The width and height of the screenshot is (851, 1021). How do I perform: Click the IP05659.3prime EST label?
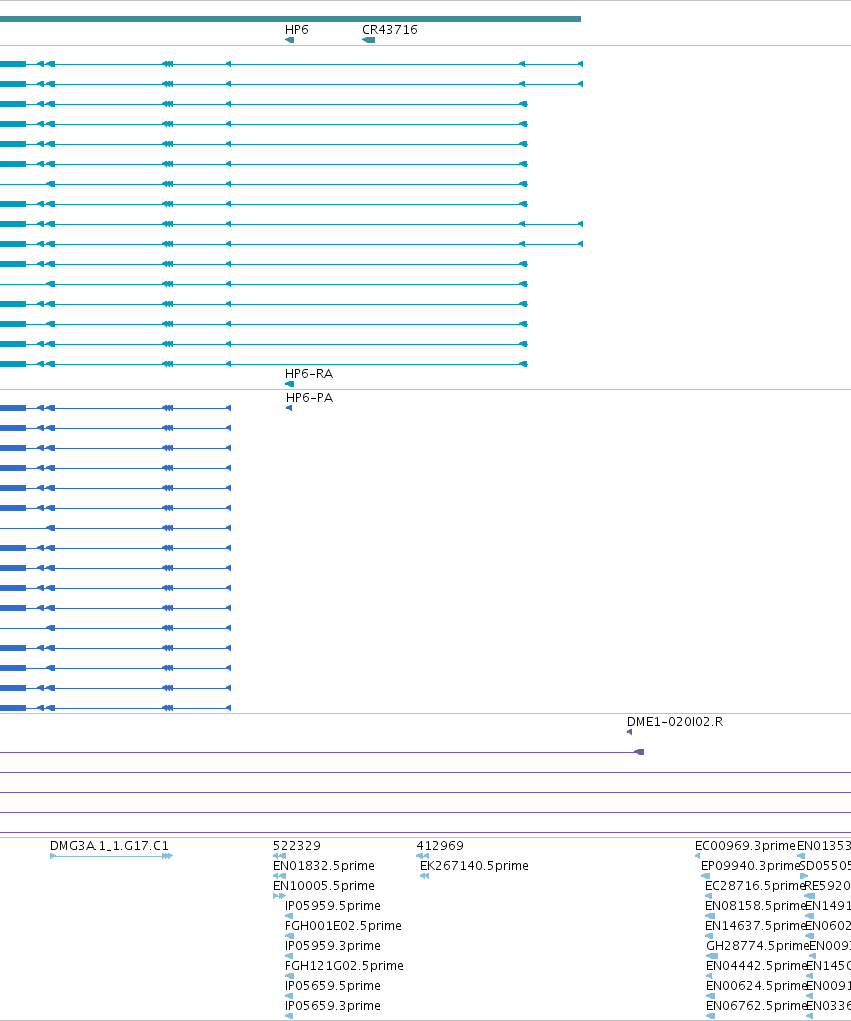tap(333, 1005)
